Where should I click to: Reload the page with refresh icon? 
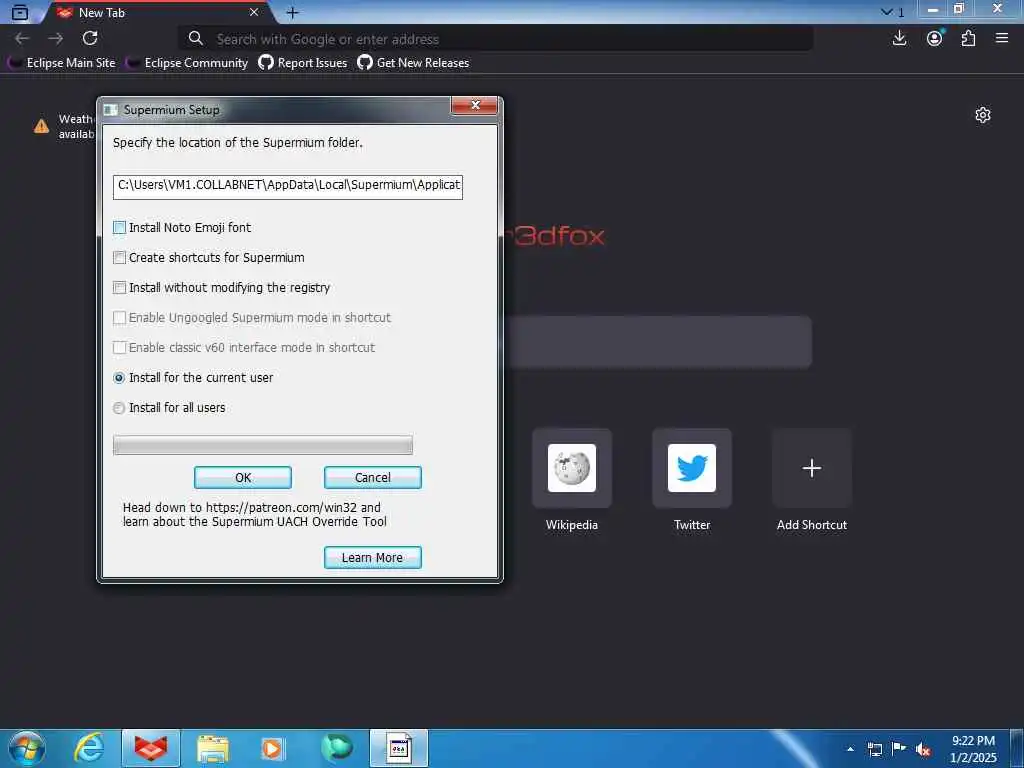tap(90, 39)
